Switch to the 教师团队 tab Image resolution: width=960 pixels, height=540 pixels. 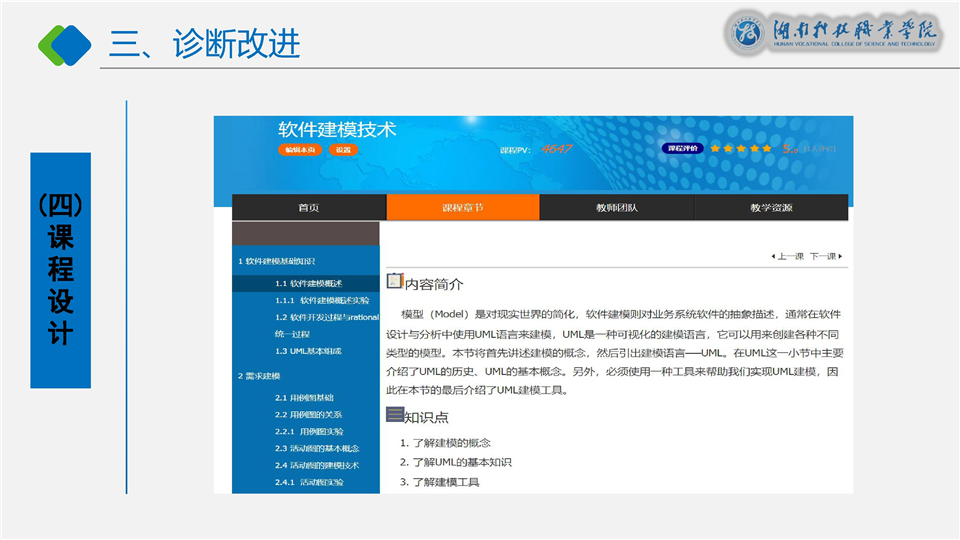(x=617, y=208)
